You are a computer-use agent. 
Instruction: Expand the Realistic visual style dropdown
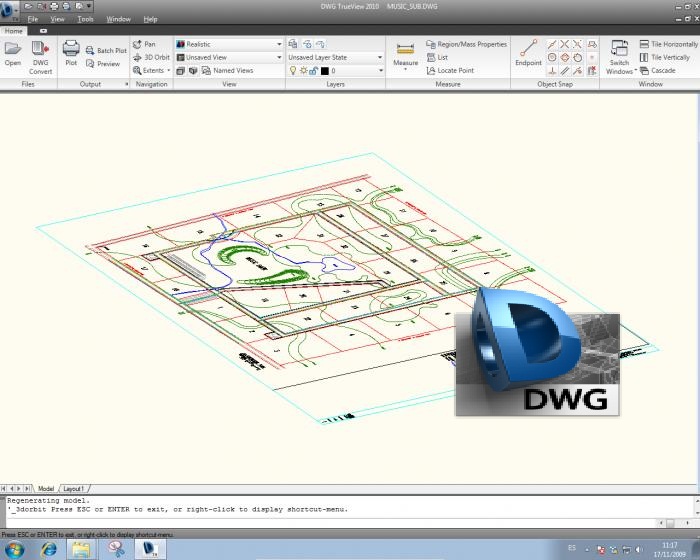coord(279,44)
